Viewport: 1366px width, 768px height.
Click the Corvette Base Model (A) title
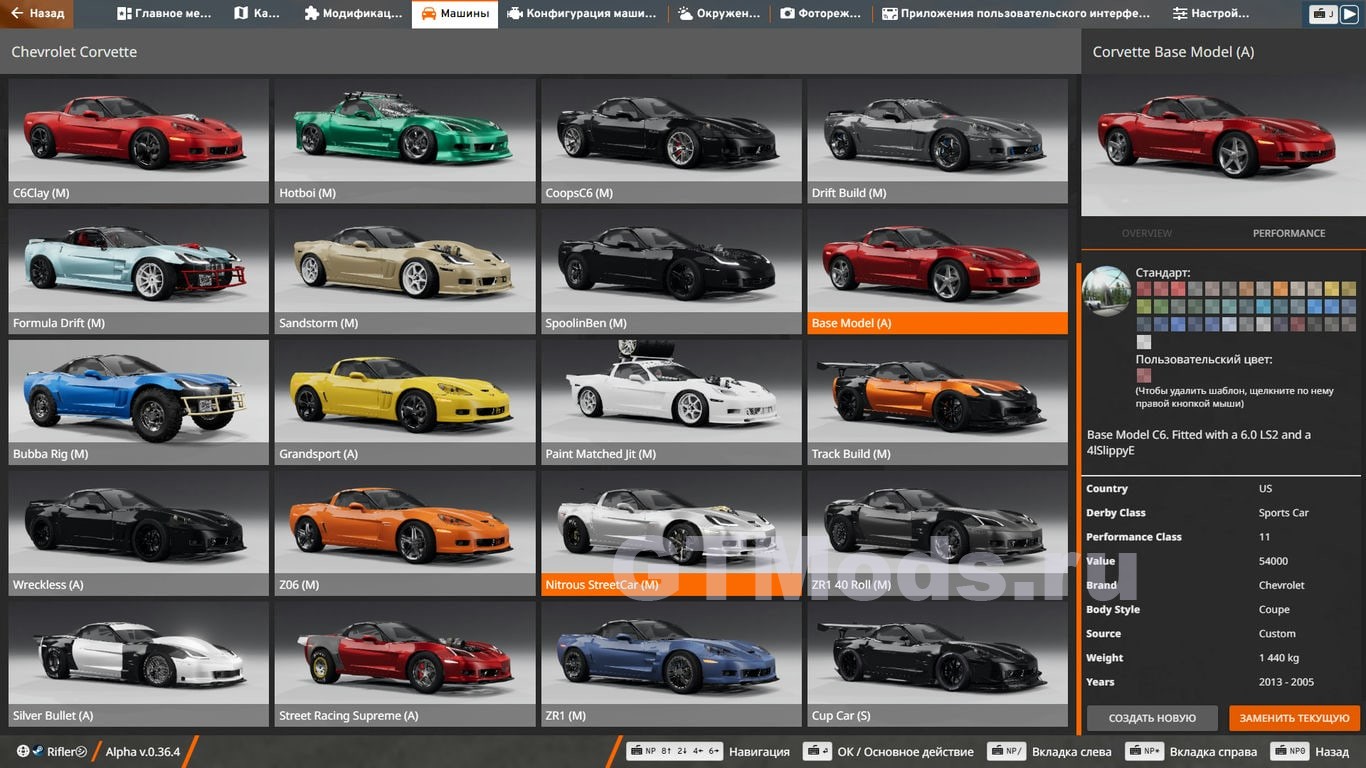(x=1173, y=52)
